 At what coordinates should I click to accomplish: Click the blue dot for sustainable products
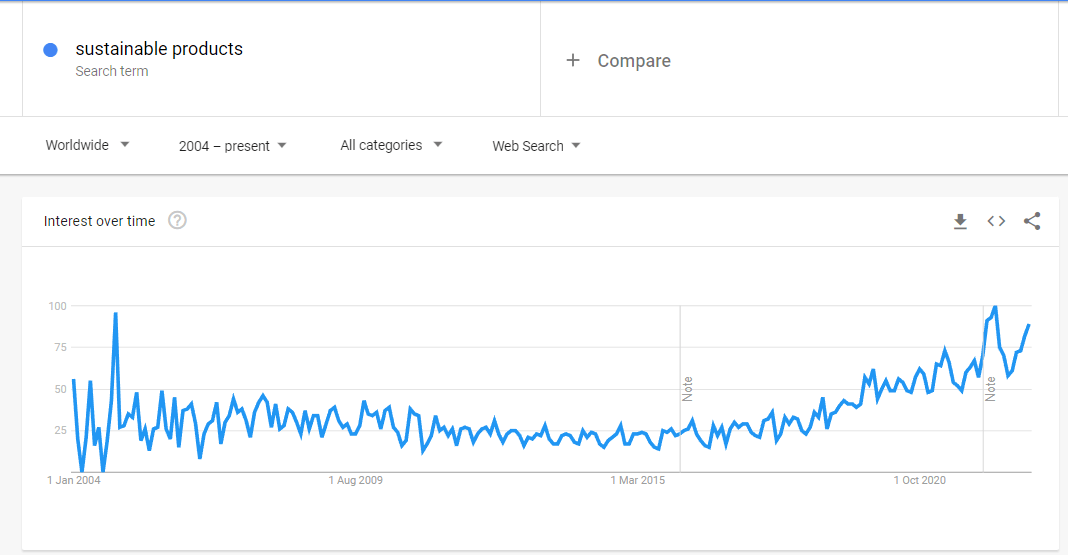coord(50,50)
